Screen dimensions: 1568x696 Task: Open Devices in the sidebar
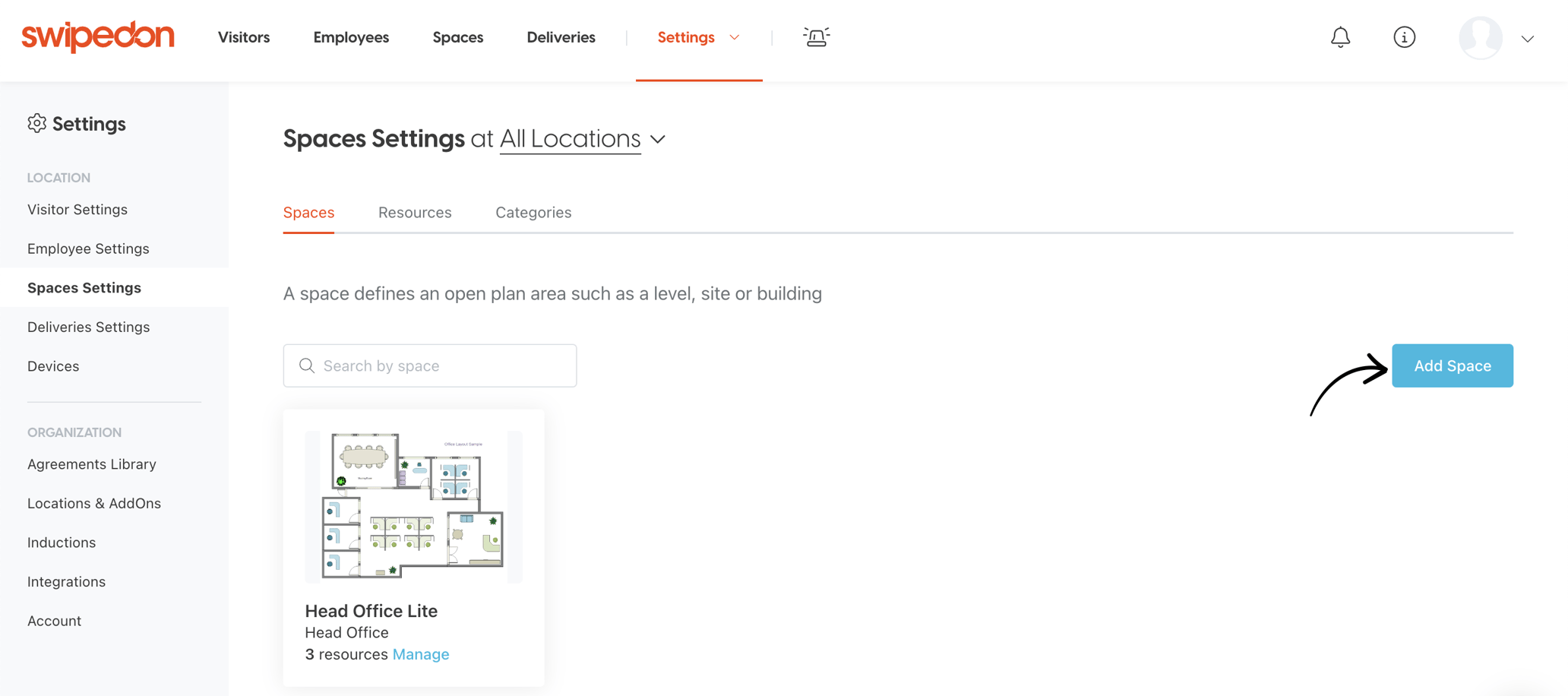54,365
